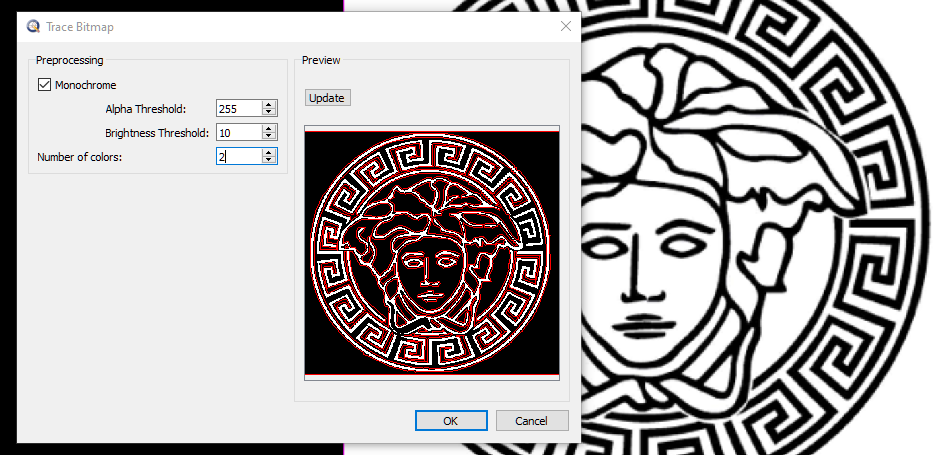Decrement Number of colors down arrow
Image resolution: width=950 pixels, height=455 pixels.
[x=269, y=160]
